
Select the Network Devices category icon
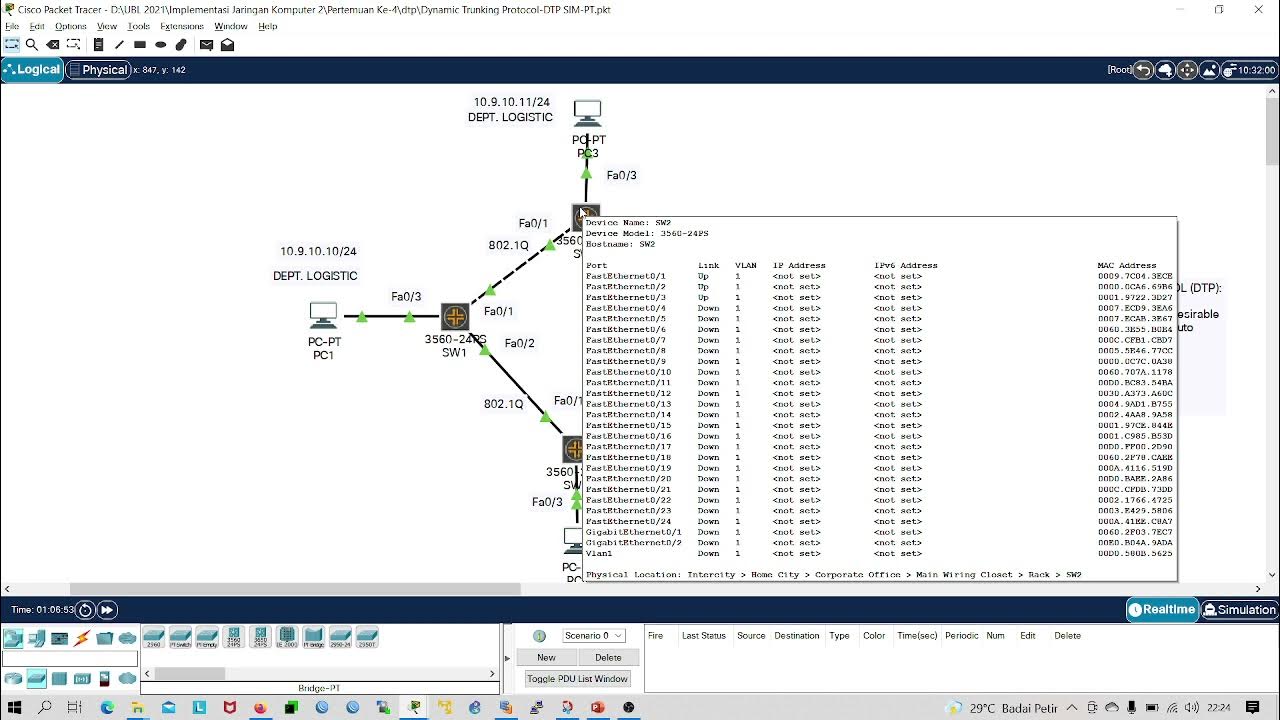point(13,638)
